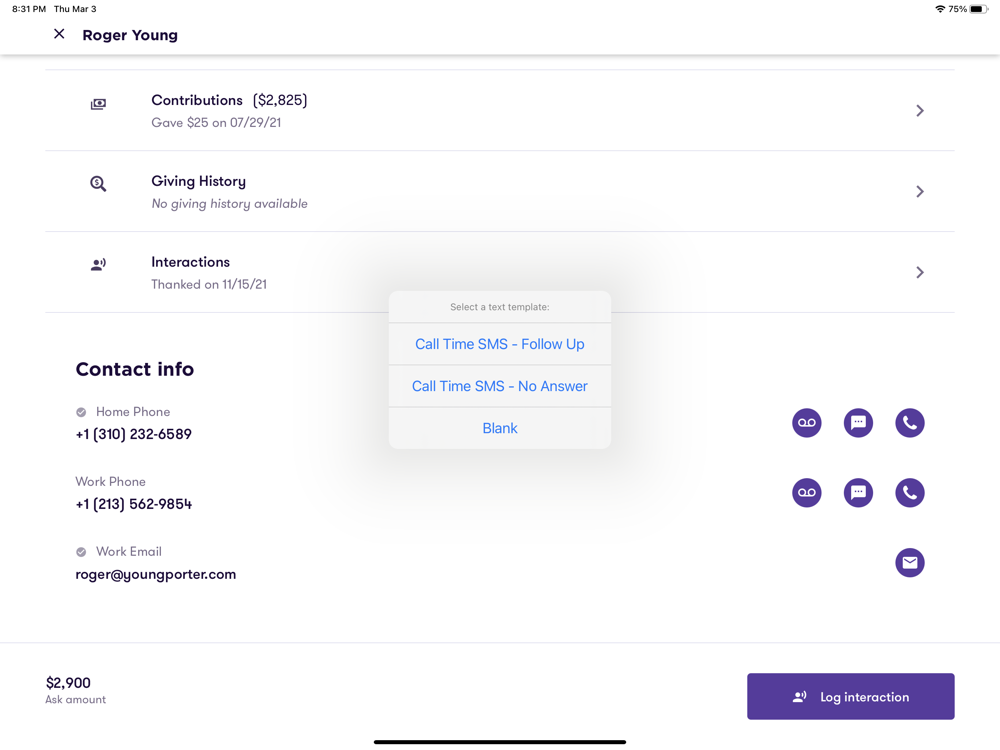Screen dimensions: 1000x750
Task: Call the Home Phone number
Action: [x=910, y=423]
